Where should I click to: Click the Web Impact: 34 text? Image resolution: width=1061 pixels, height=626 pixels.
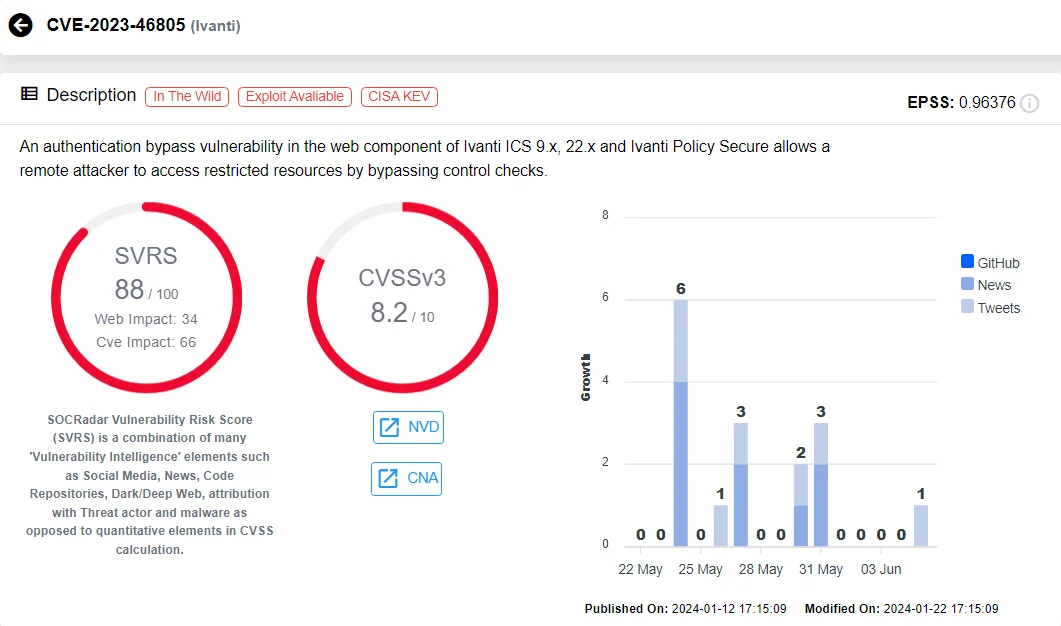146,319
